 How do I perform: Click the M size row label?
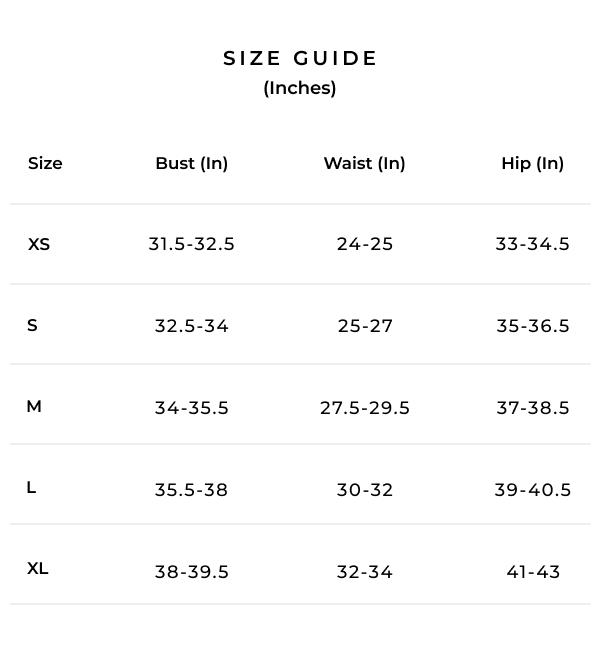pos(34,406)
